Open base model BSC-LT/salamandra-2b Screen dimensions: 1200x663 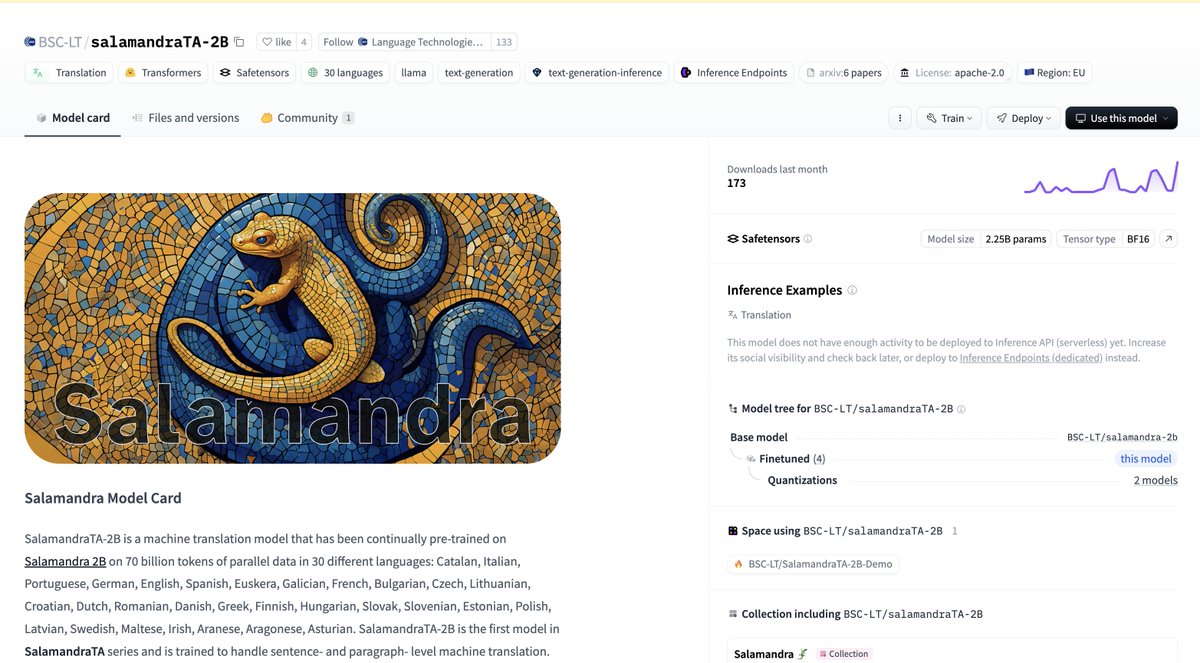tap(1122, 437)
